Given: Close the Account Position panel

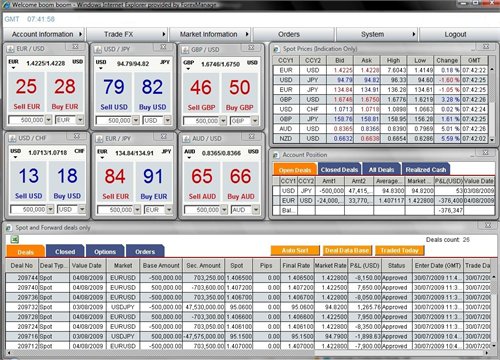Looking at the screenshot, I should click(x=486, y=152).
